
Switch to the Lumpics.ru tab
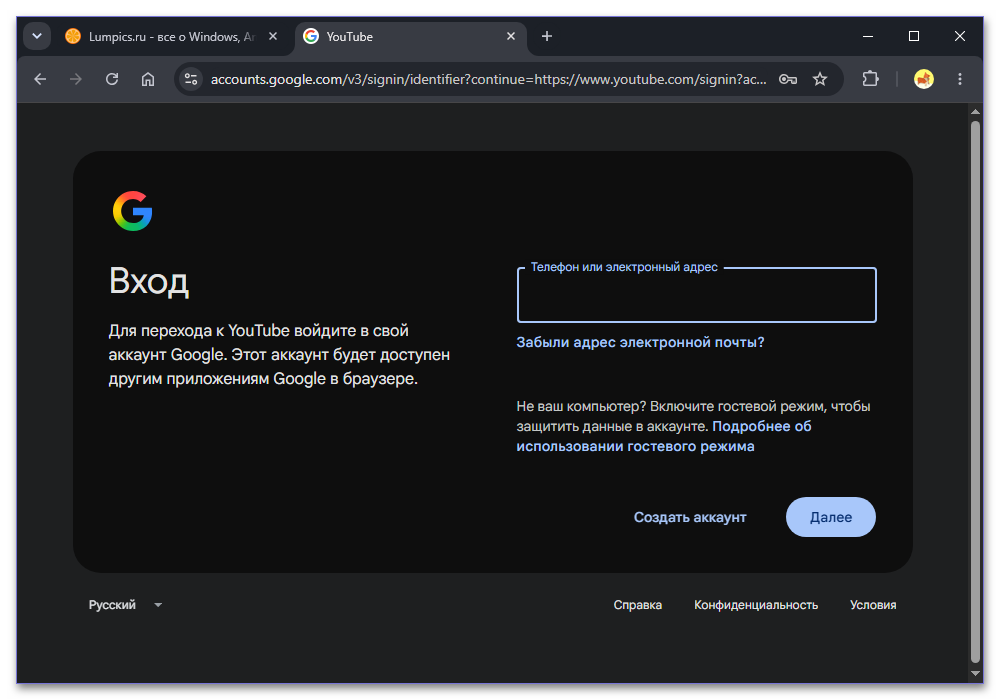172,36
